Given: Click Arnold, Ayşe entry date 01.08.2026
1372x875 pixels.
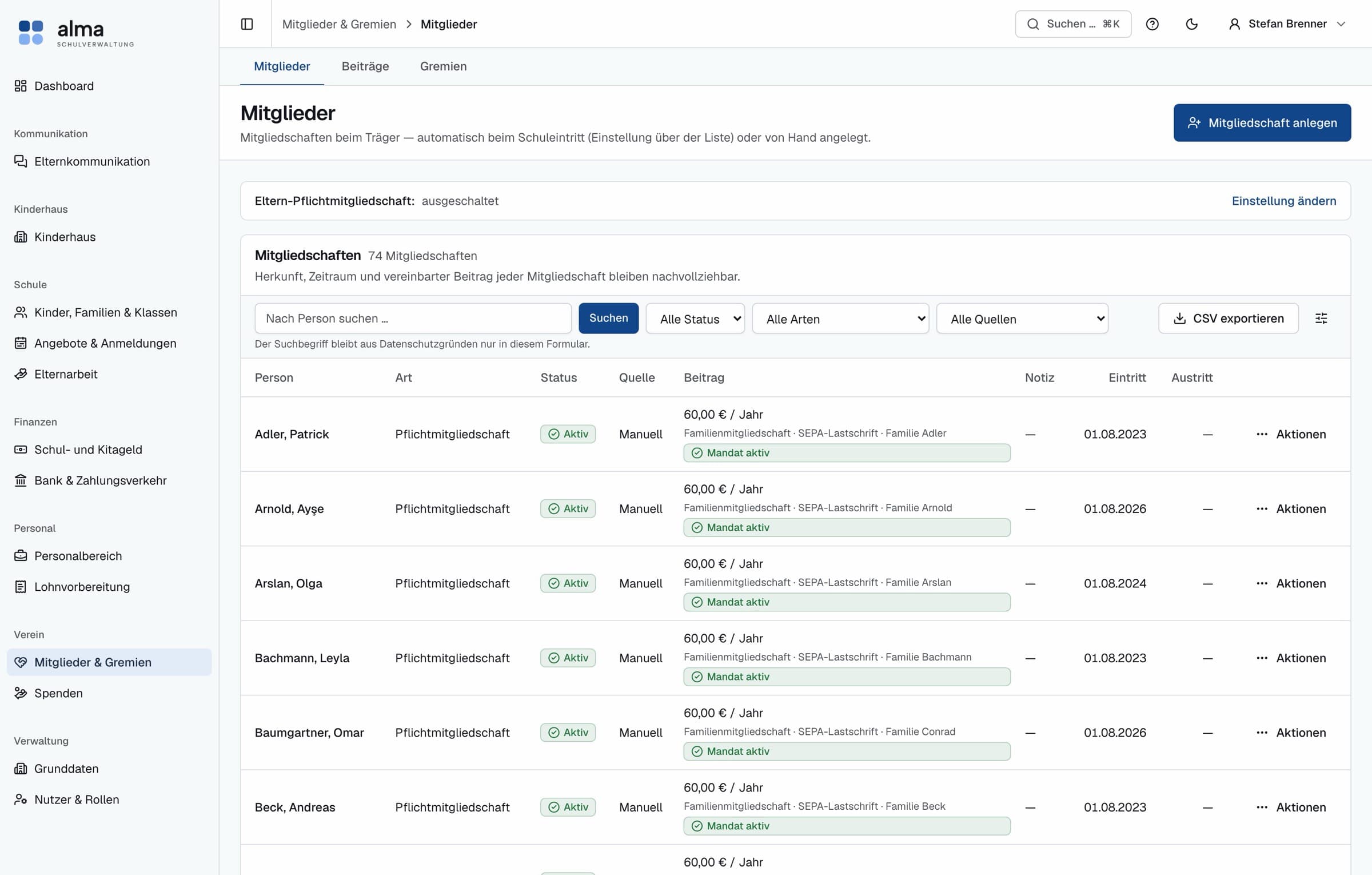Looking at the screenshot, I should [1115, 508].
